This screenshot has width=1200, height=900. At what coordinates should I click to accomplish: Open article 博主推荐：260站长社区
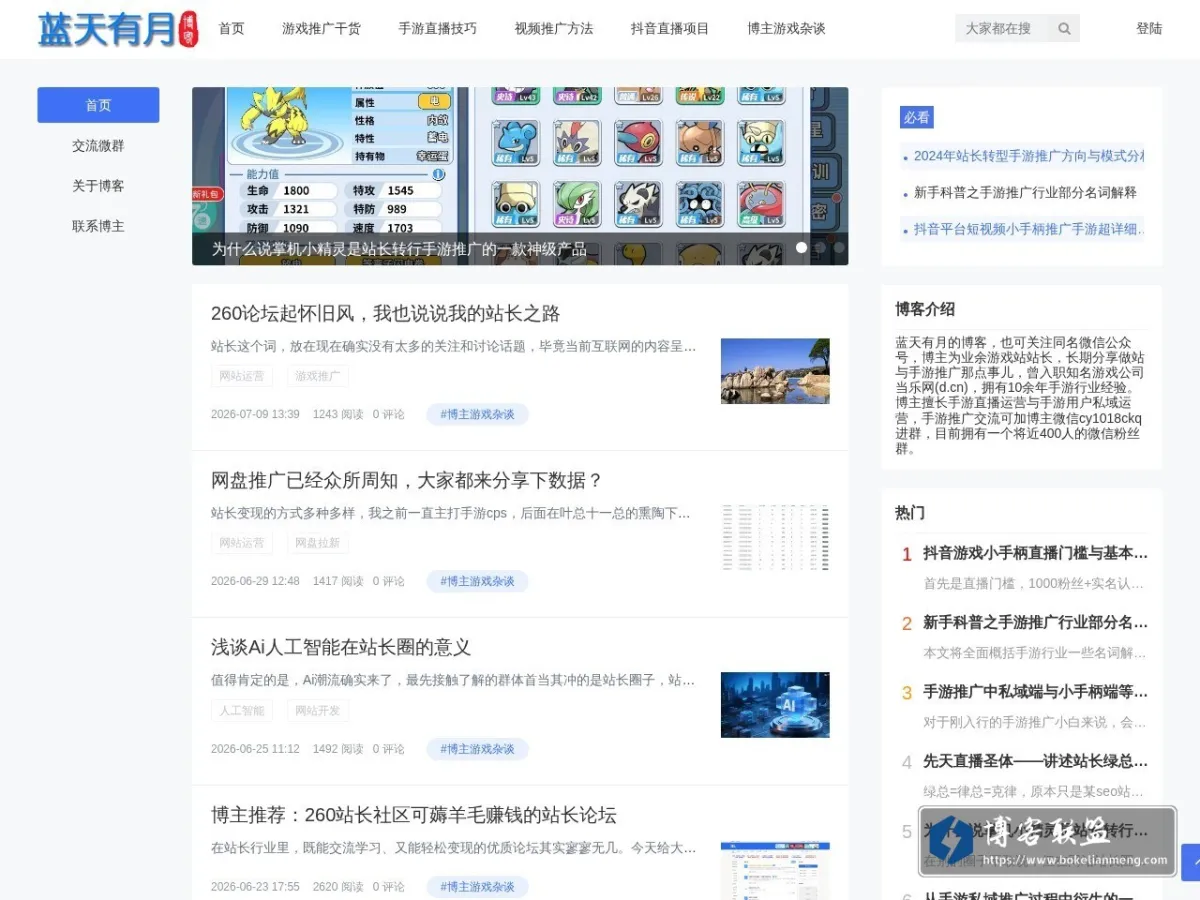[413, 815]
